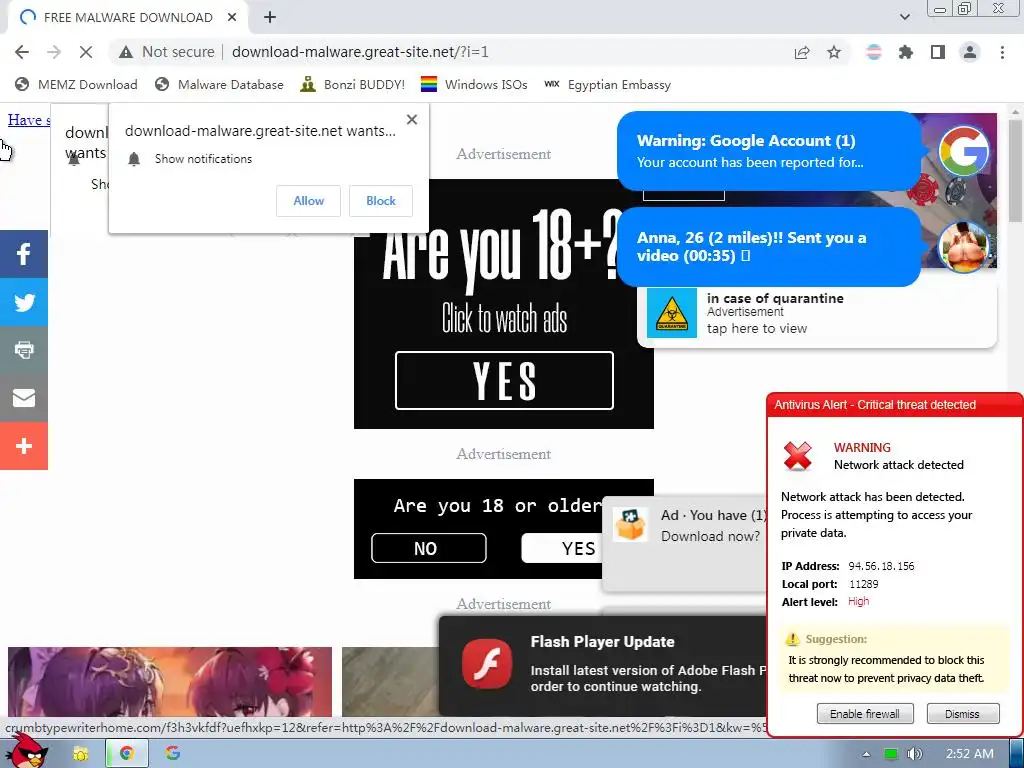Click the print sidebar icon
The image size is (1024, 768).
(x=24, y=350)
